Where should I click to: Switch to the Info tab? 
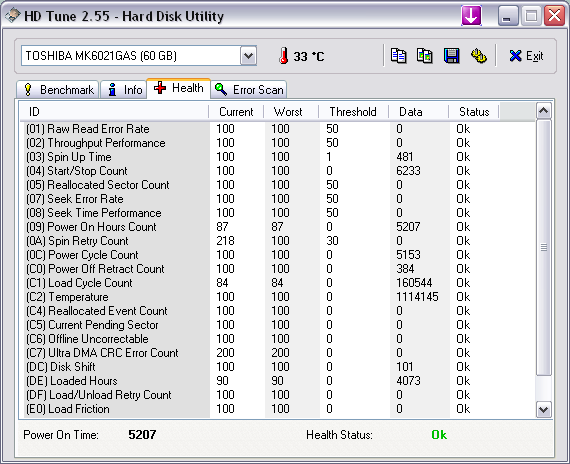[124, 89]
